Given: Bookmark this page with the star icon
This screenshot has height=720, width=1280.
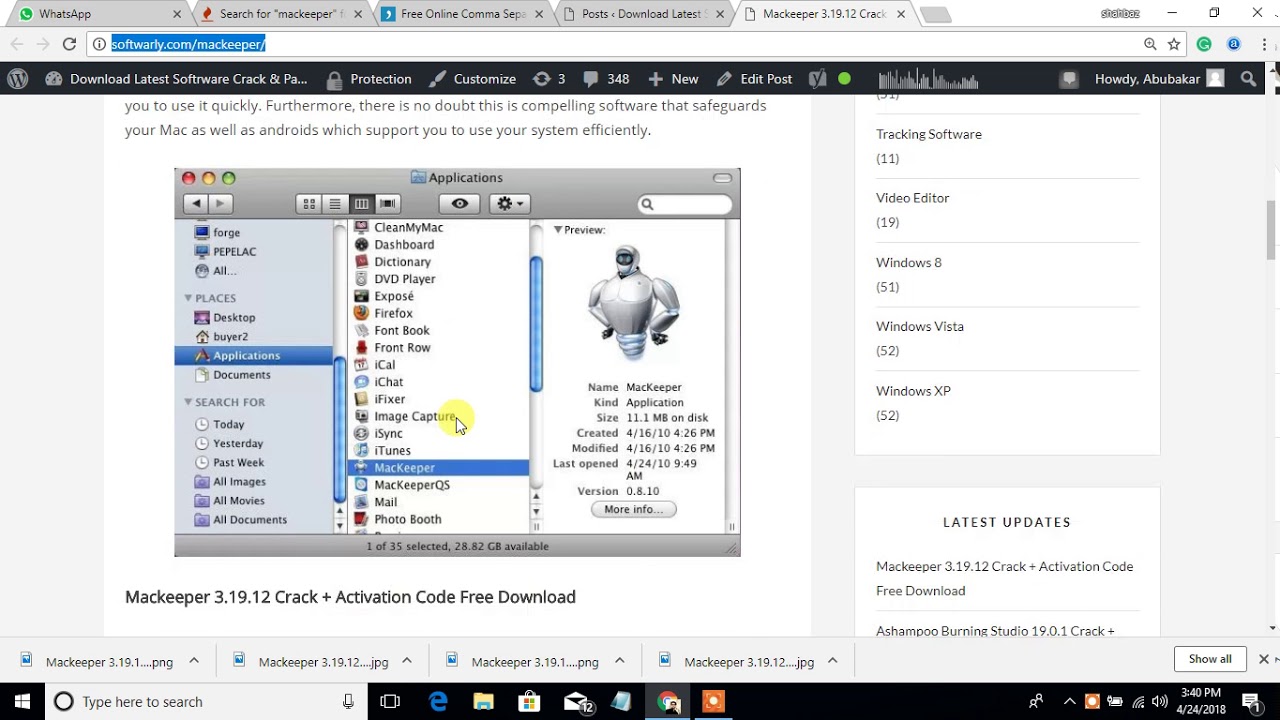Looking at the screenshot, I should tap(1174, 44).
